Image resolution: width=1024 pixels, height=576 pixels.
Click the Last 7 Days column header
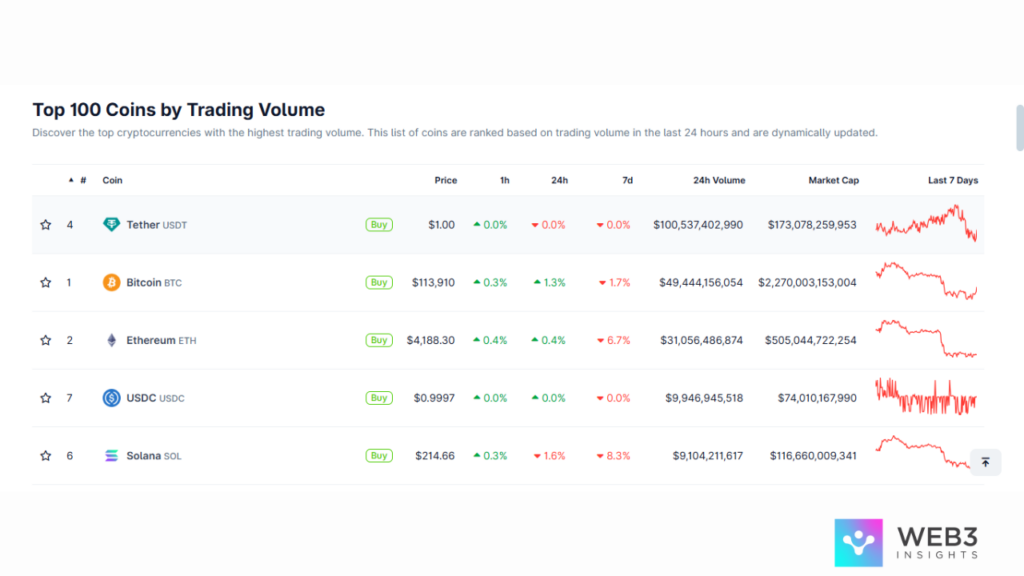tap(953, 180)
